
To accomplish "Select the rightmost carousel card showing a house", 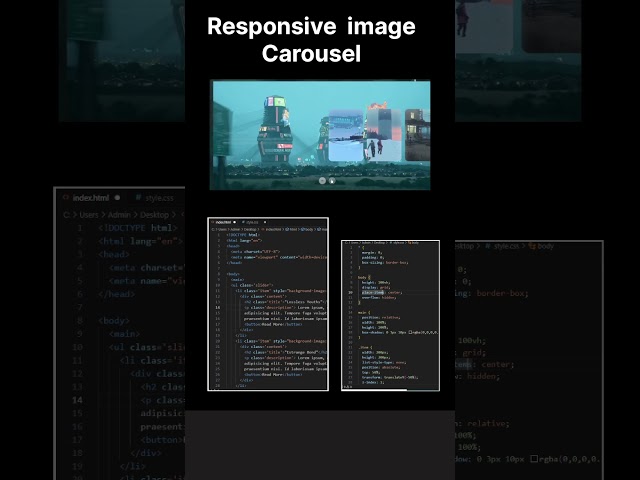I will point(418,135).
